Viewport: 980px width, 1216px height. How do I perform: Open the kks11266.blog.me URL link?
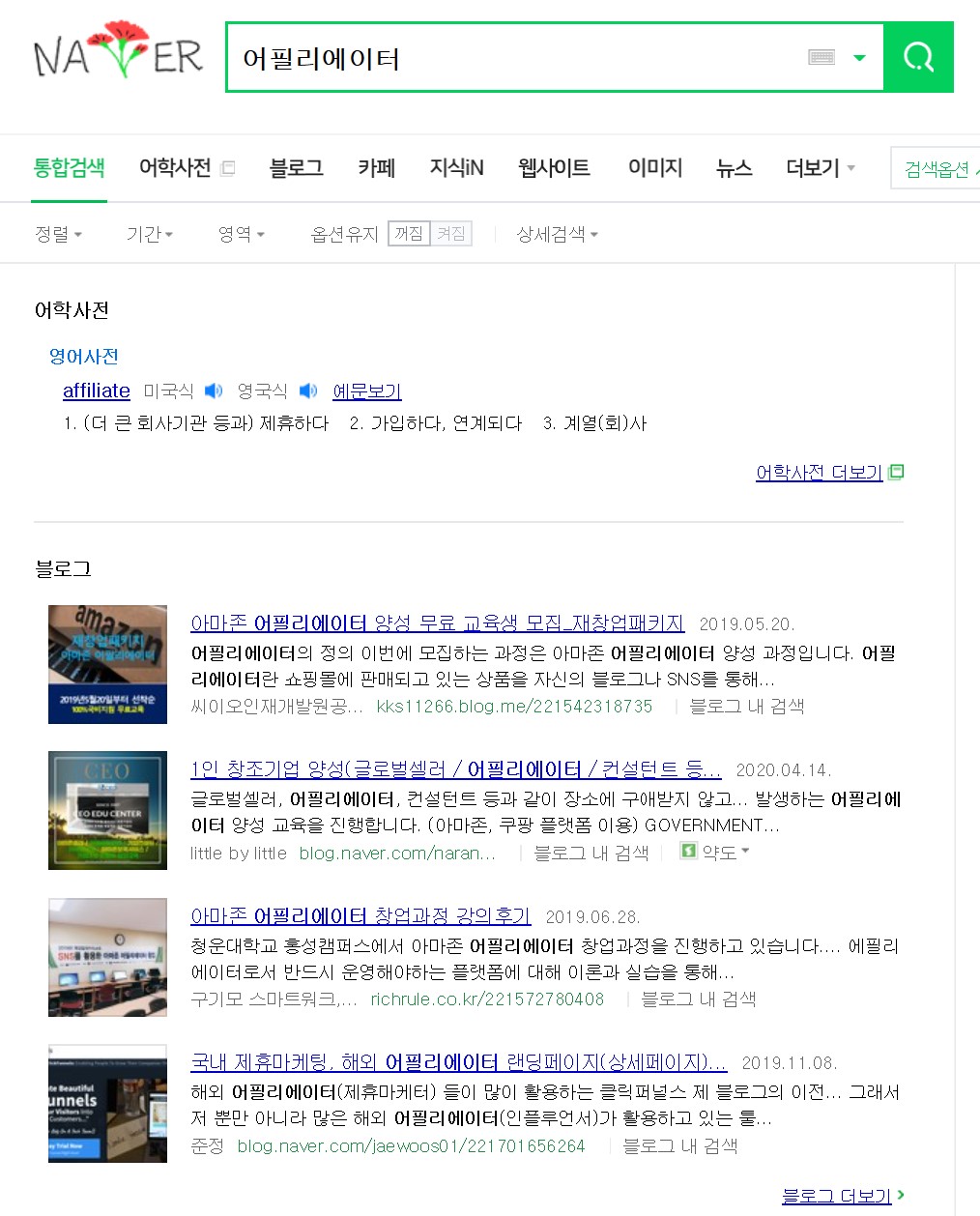tap(514, 706)
